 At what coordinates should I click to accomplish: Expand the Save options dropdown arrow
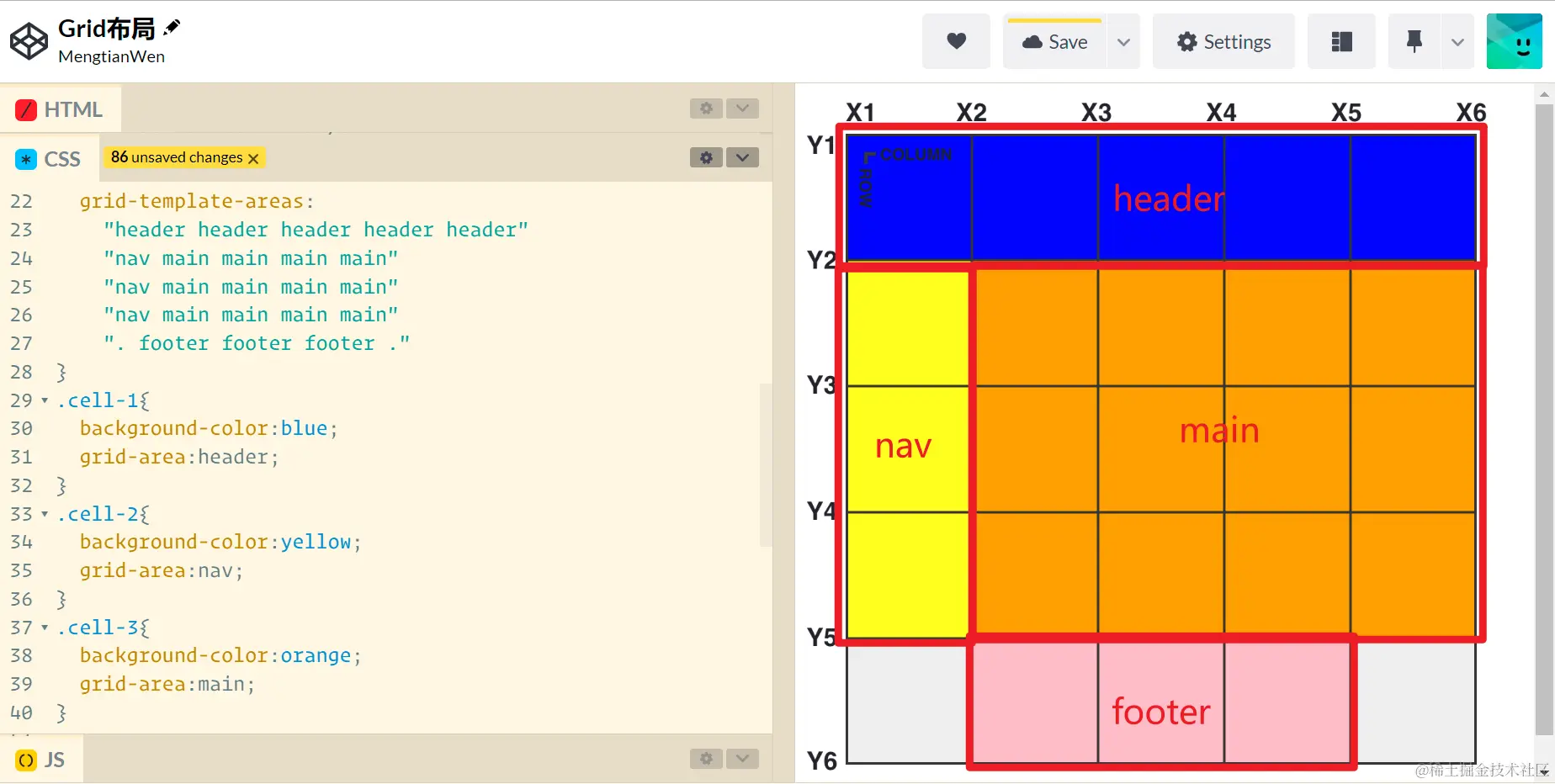coord(1122,41)
